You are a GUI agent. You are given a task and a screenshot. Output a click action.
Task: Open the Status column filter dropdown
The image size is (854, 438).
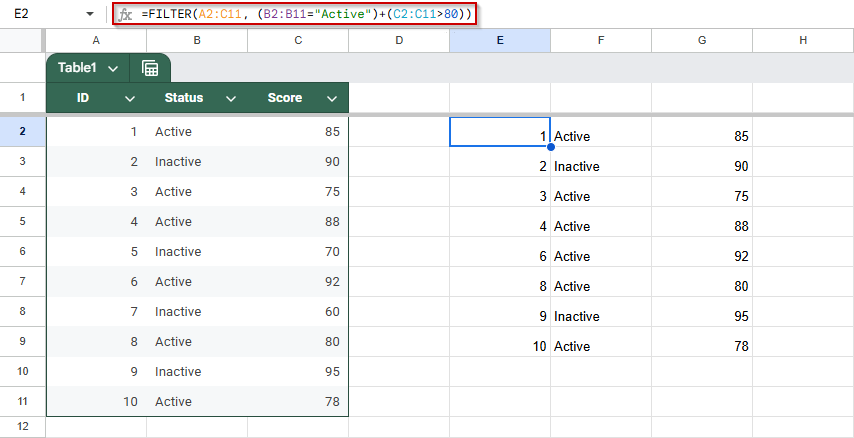click(x=231, y=99)
